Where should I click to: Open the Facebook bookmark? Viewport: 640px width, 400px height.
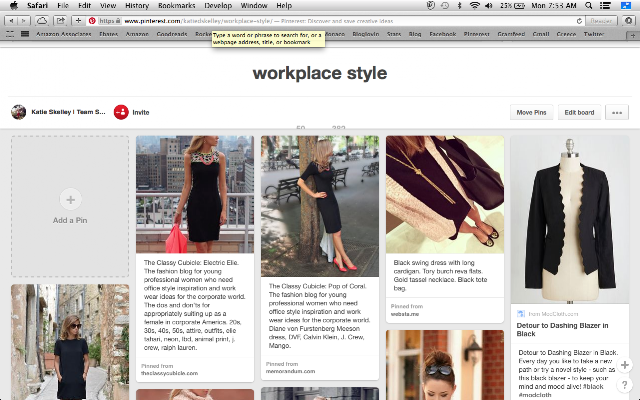point(442,34)
